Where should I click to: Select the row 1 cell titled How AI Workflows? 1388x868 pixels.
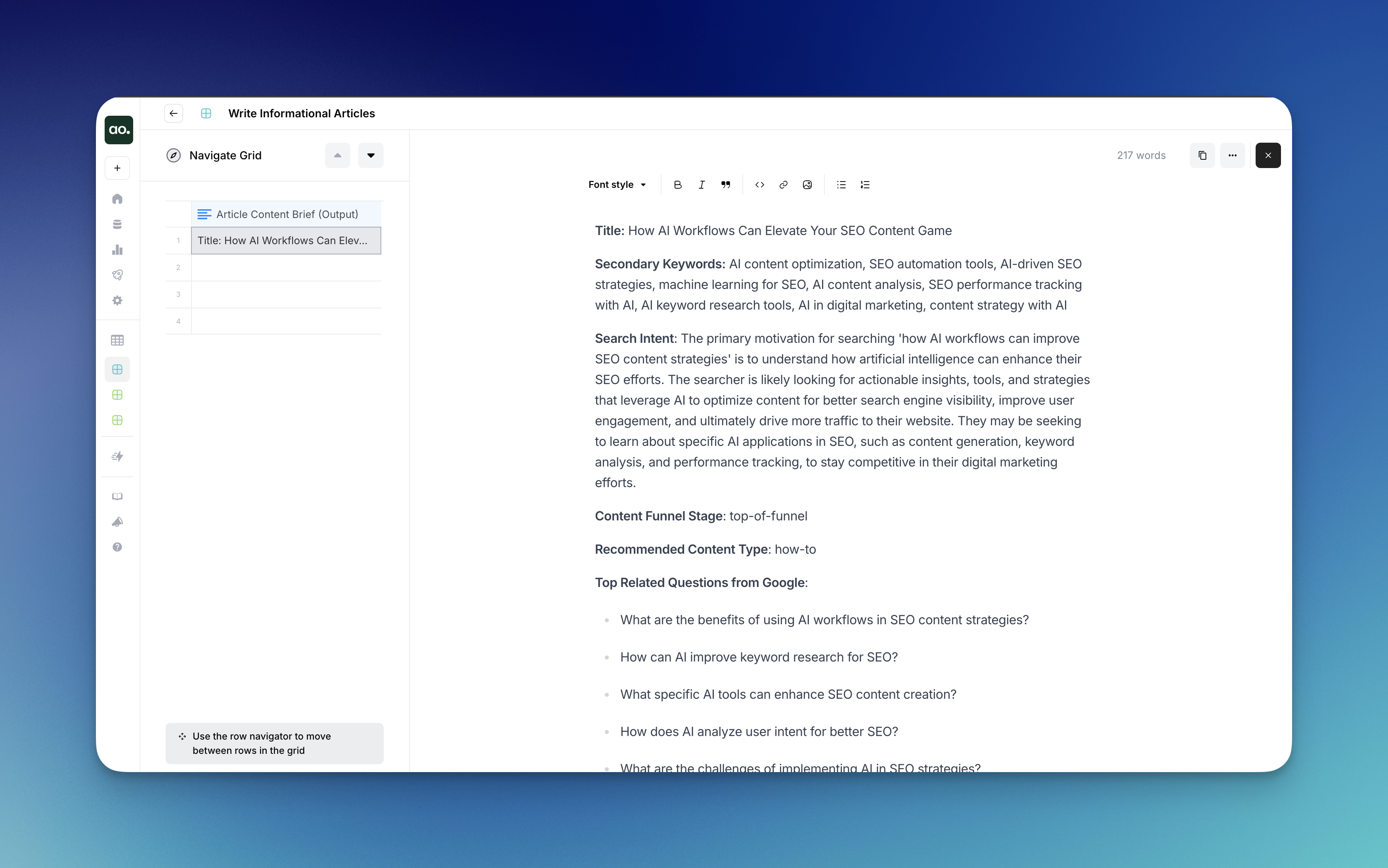point(286,241)
